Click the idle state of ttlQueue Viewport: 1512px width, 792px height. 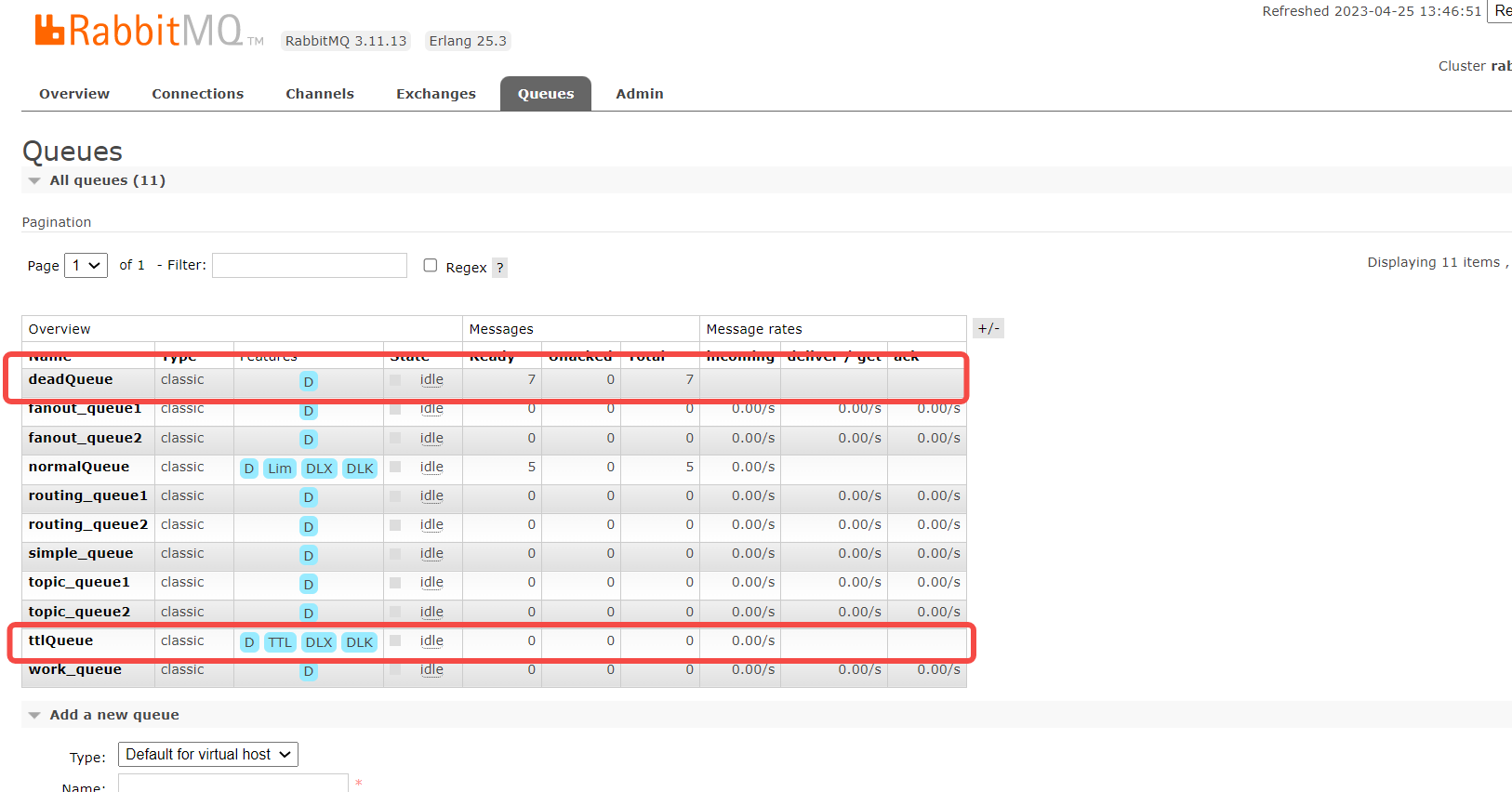point(431,640)
